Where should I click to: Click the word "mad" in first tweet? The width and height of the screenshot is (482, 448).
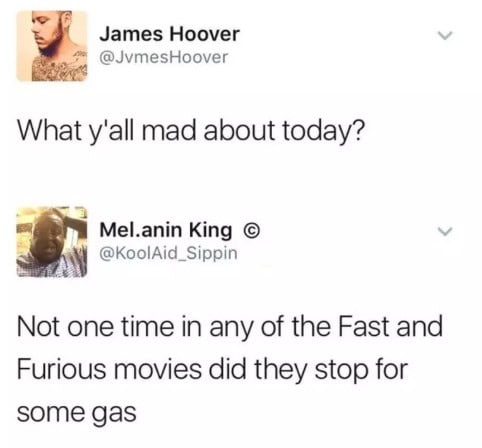169,129
